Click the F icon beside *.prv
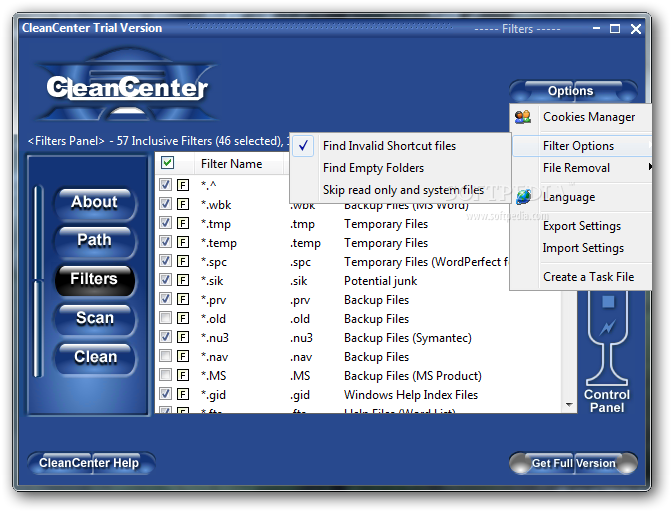 coord(183,299)
